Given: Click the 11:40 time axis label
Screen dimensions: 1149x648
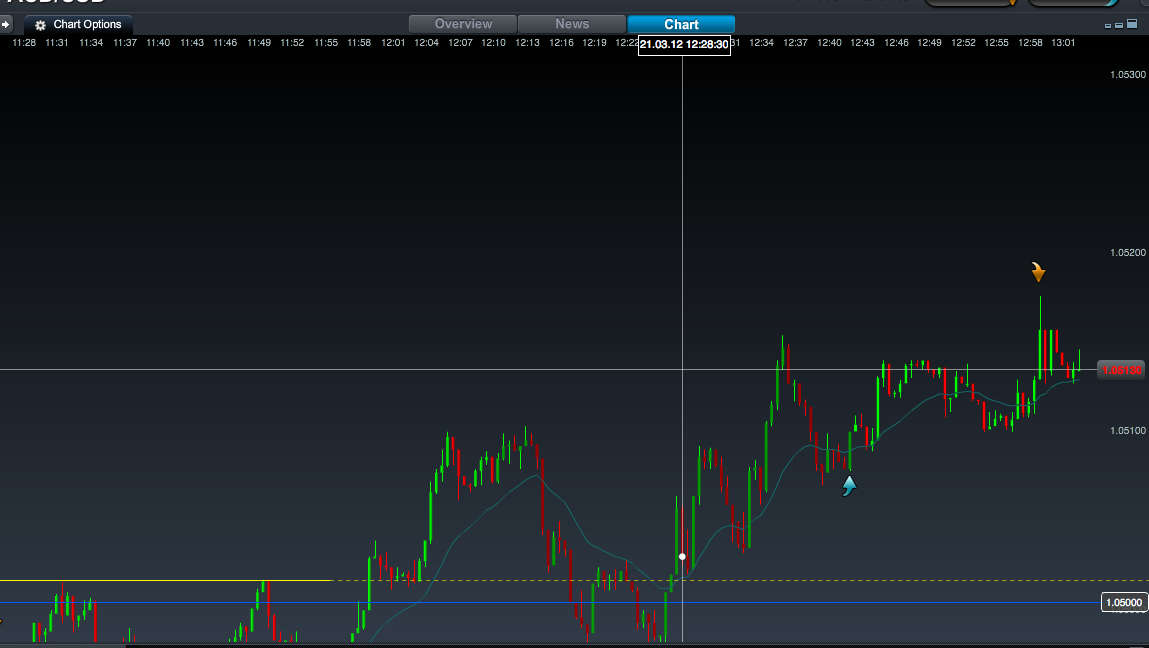Looking at the screenshot, I should (x=158, y=43).
